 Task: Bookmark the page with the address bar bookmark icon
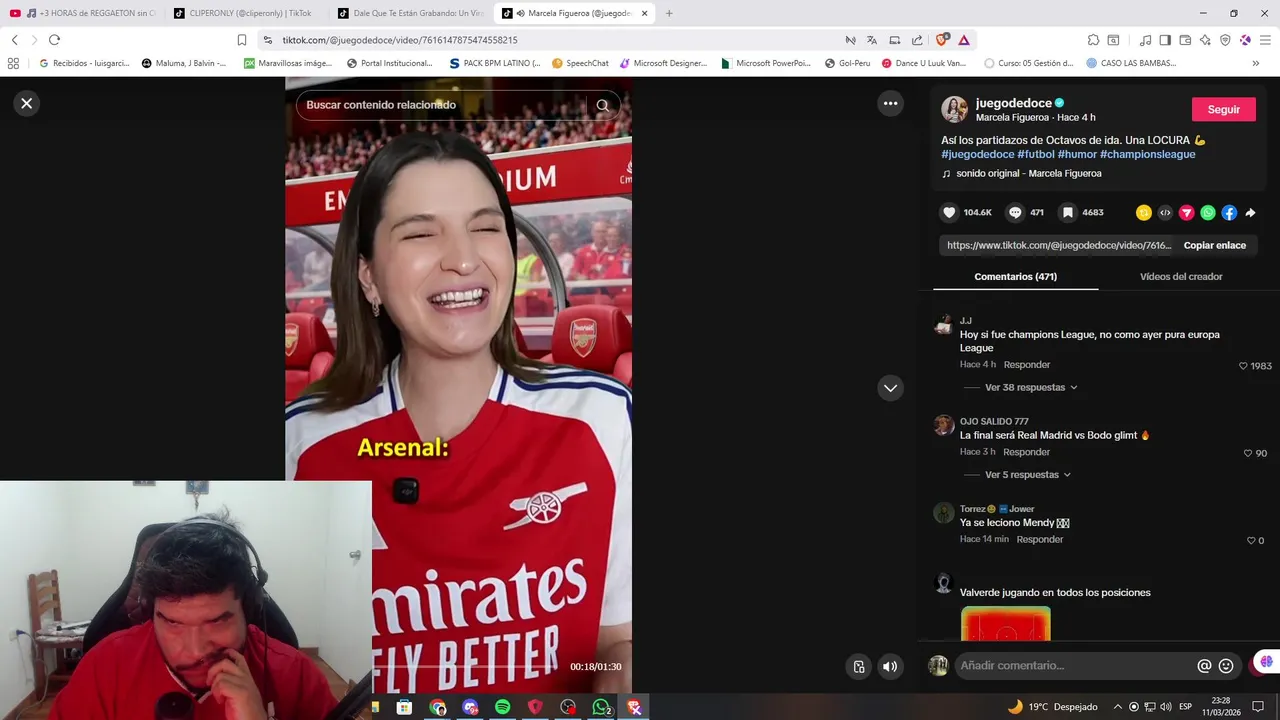[x=242, y=40]
